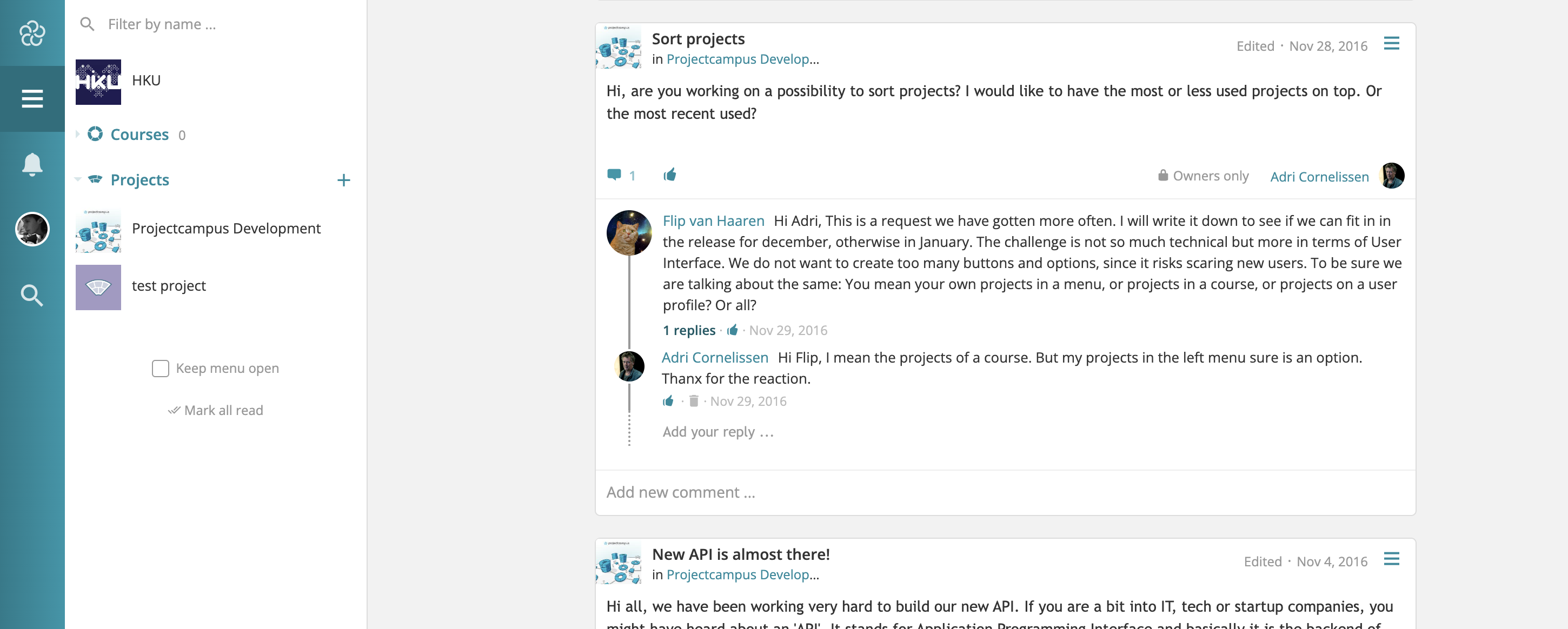Like the Sort projects post
This screenshot has height=629, width=1568.
pos(670,175)
